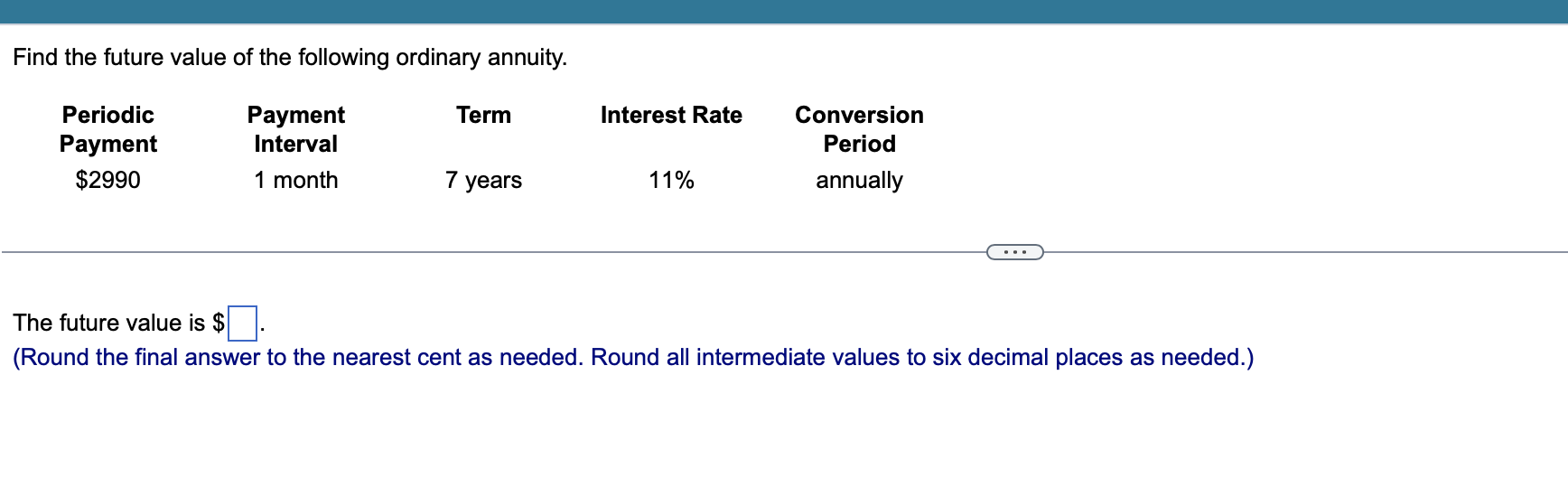The width and height of the screenshot is (1568, 497).
Task: Expand the ellipsis button on the divider
Action: [1015, 251]
